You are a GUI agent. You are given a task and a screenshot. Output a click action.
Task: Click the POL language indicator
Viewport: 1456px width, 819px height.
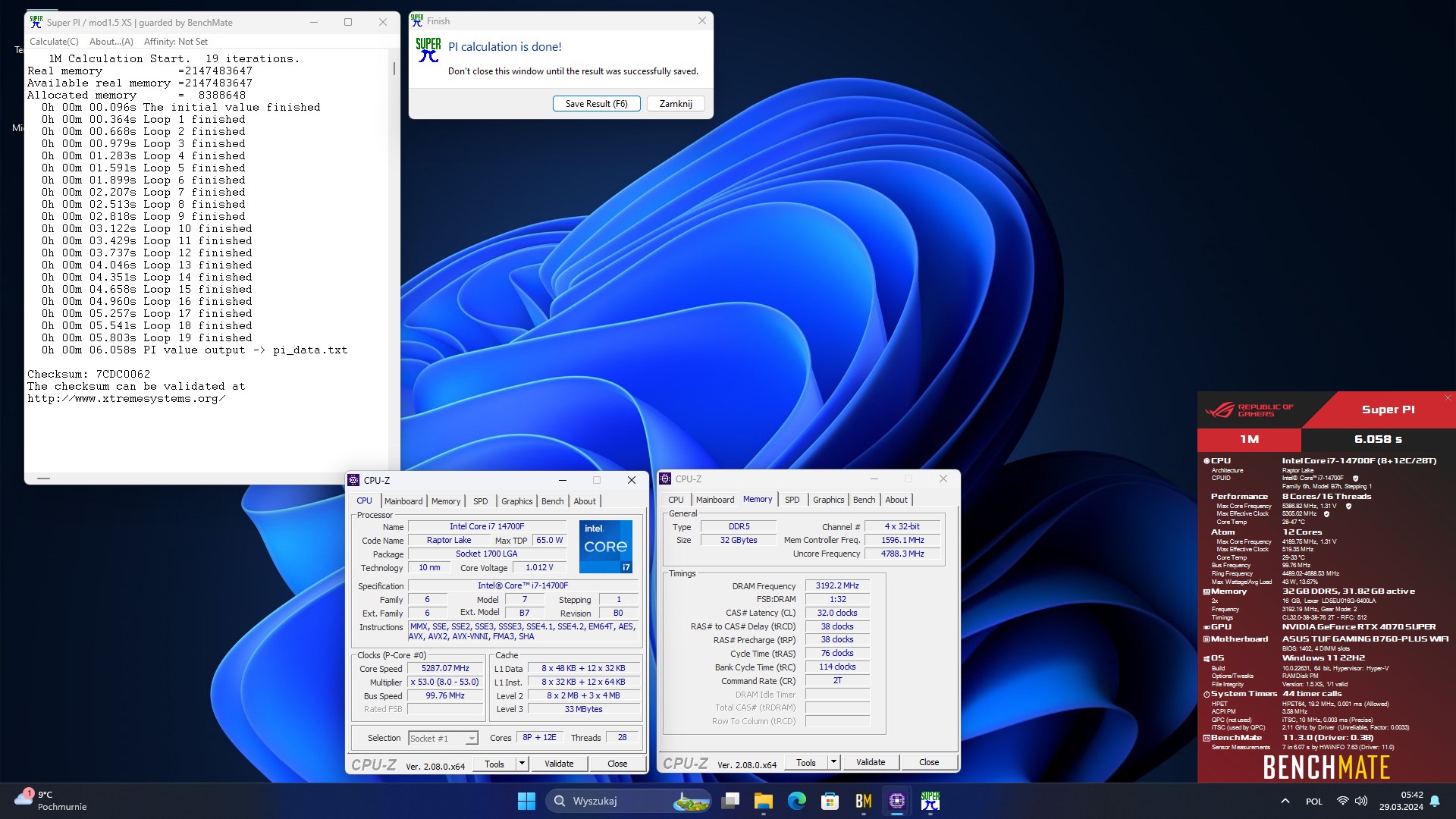[x=1314, y=802]
